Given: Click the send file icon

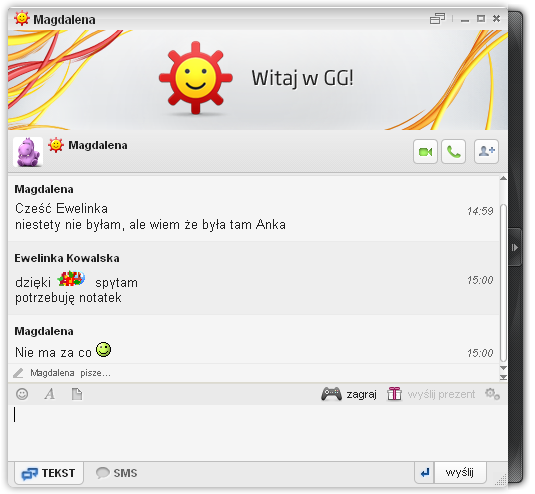Looking at the screenshot, I should point(77,394).
